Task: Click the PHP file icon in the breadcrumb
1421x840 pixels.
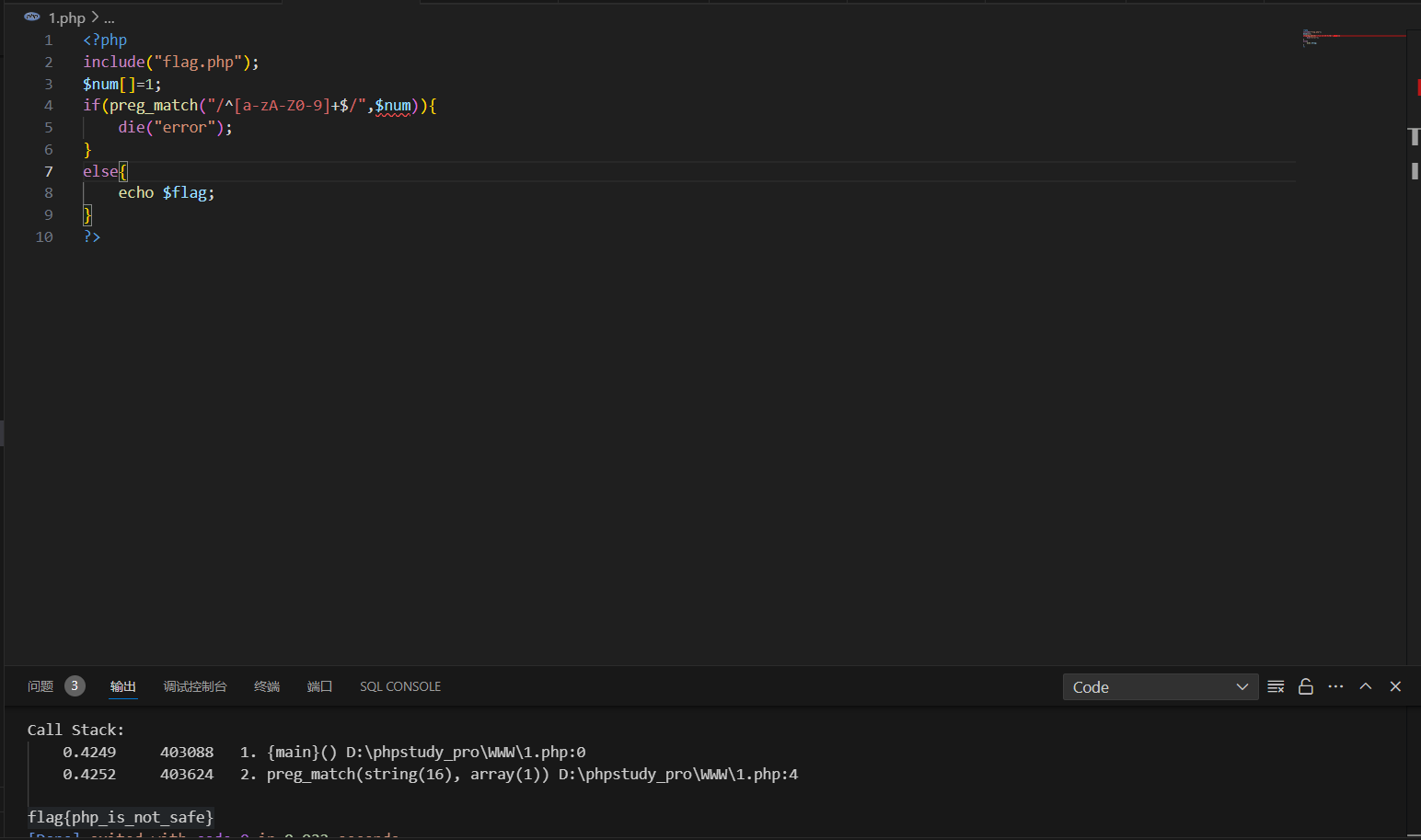Action: tap(32, 17)
